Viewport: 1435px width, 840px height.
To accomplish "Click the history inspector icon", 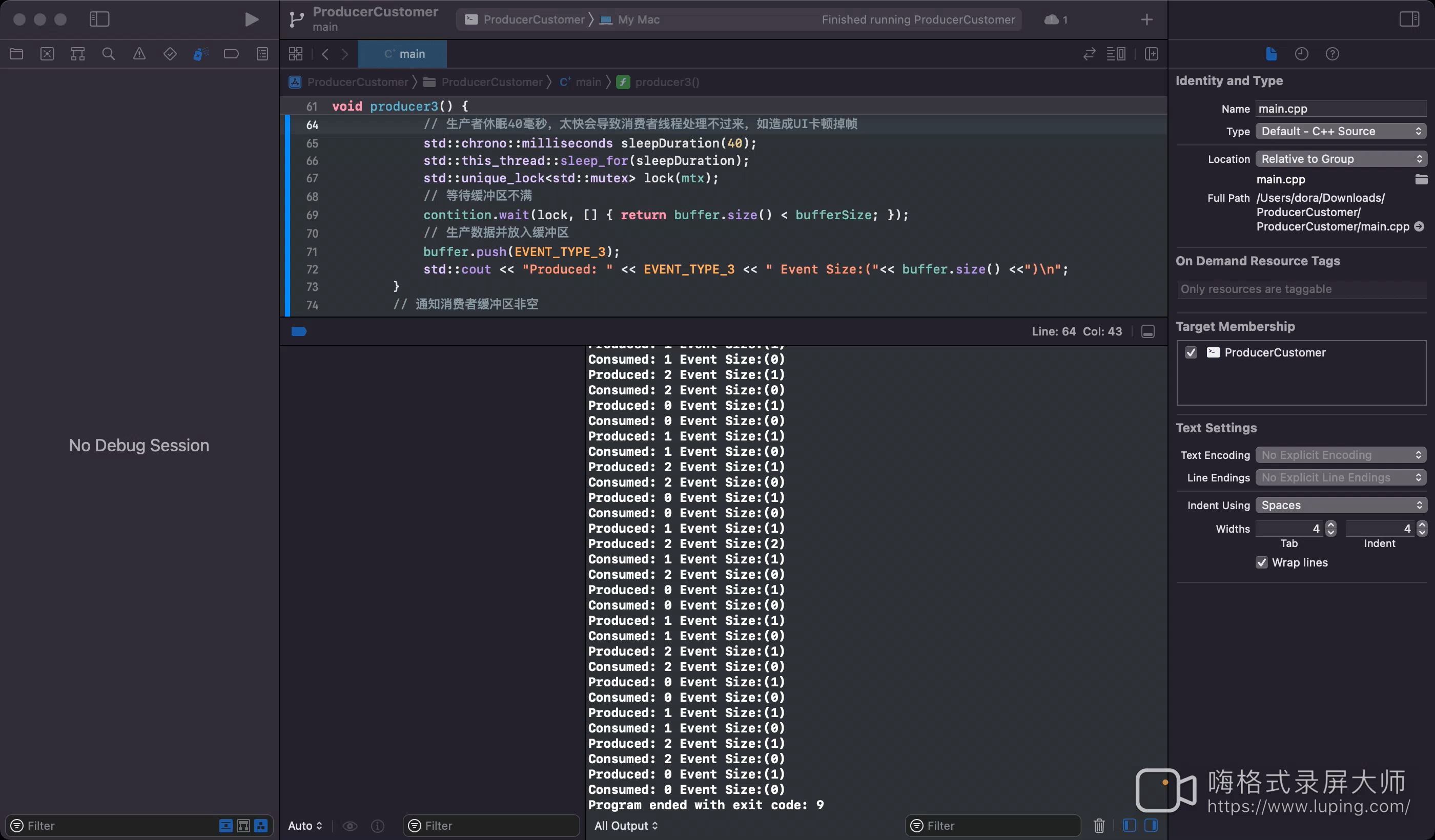I will pos(1302,54).
